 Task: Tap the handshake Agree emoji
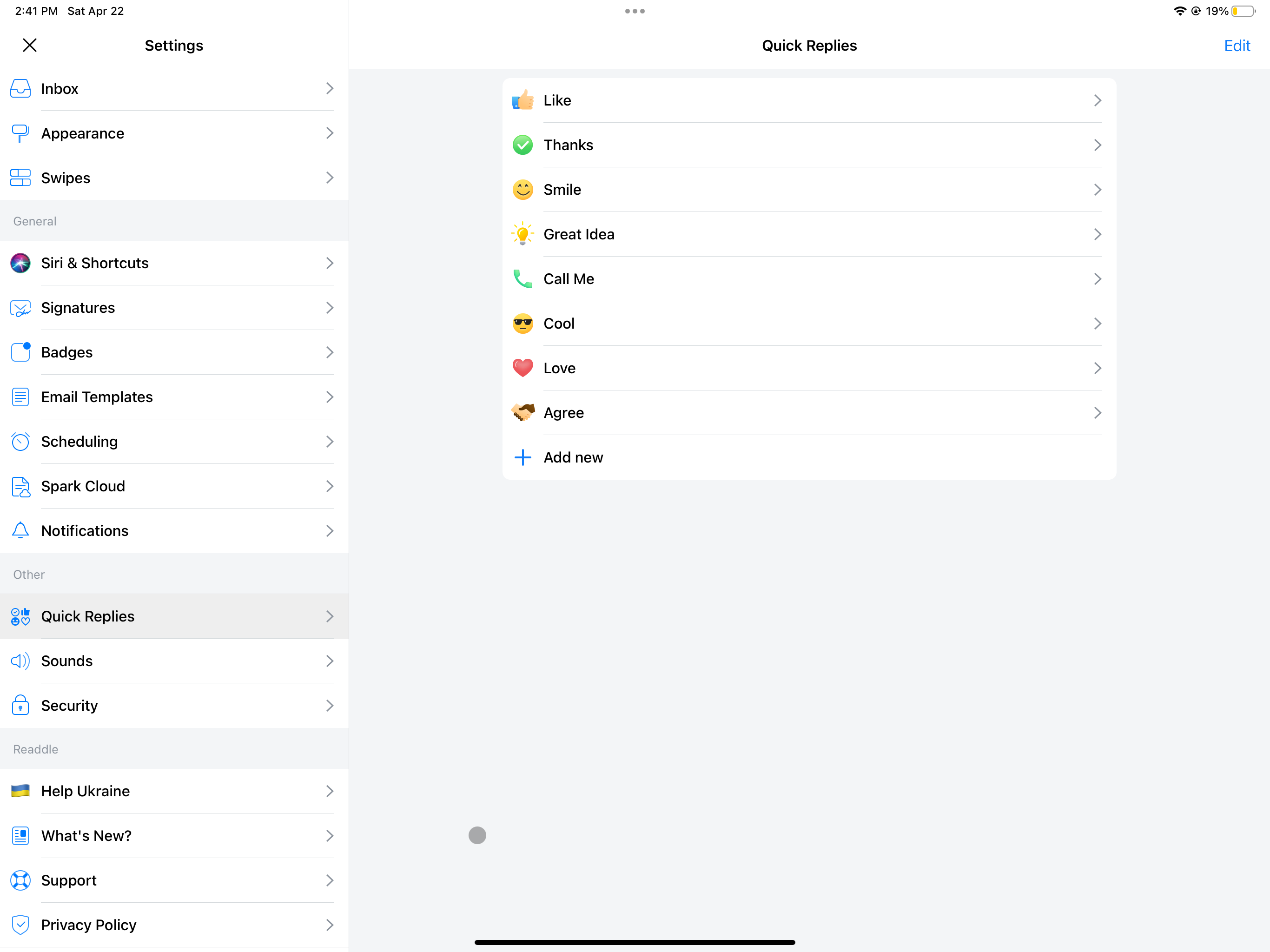point(523,412)
